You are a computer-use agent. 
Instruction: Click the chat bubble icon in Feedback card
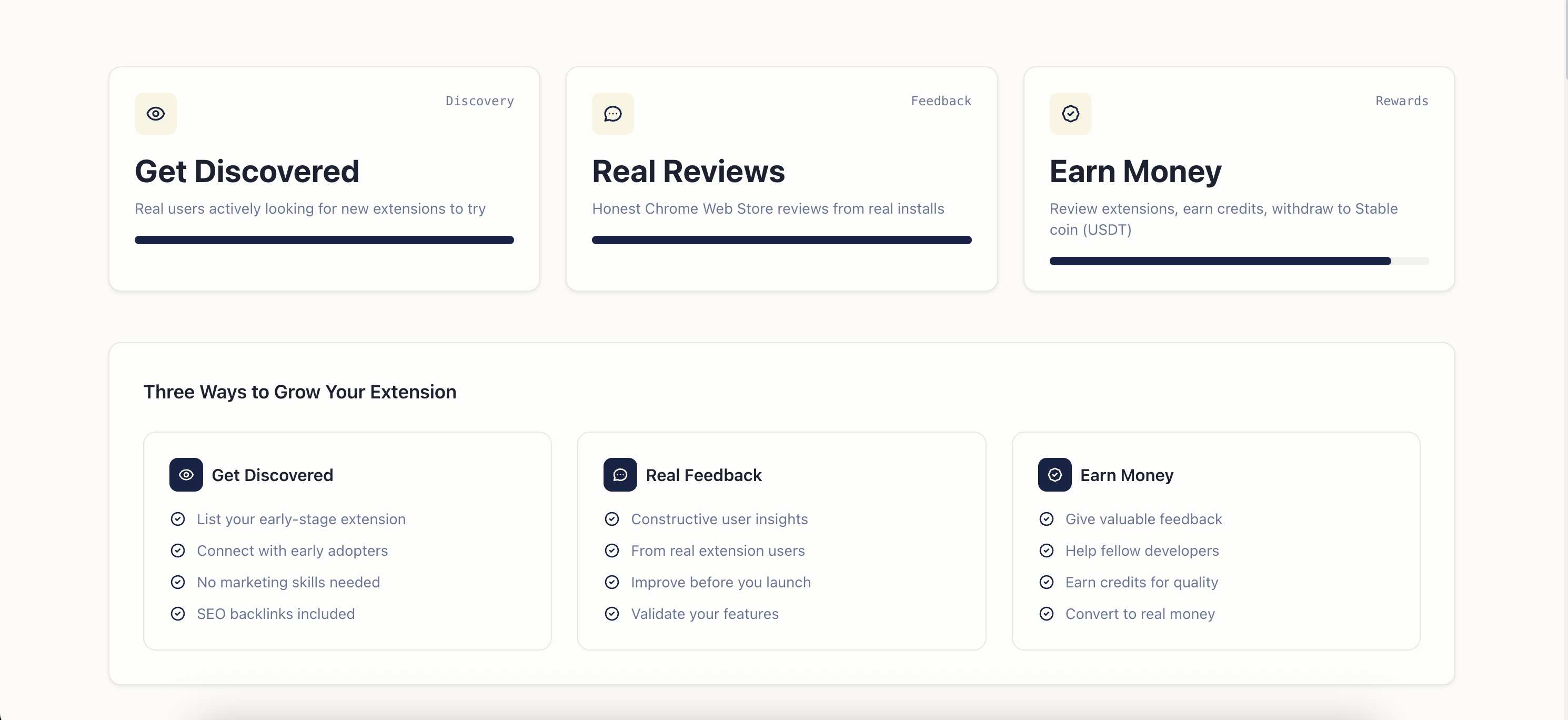pyautogui.click(x=612, y=114)
